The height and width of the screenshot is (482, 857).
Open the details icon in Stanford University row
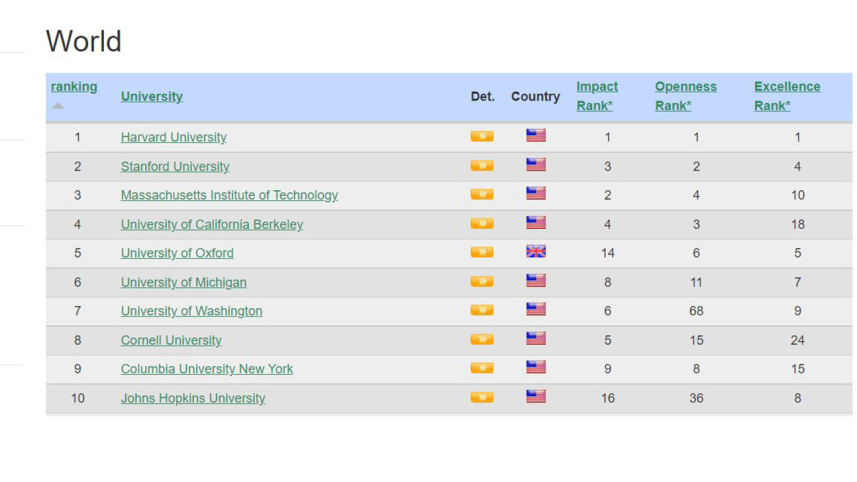point(481,165)
